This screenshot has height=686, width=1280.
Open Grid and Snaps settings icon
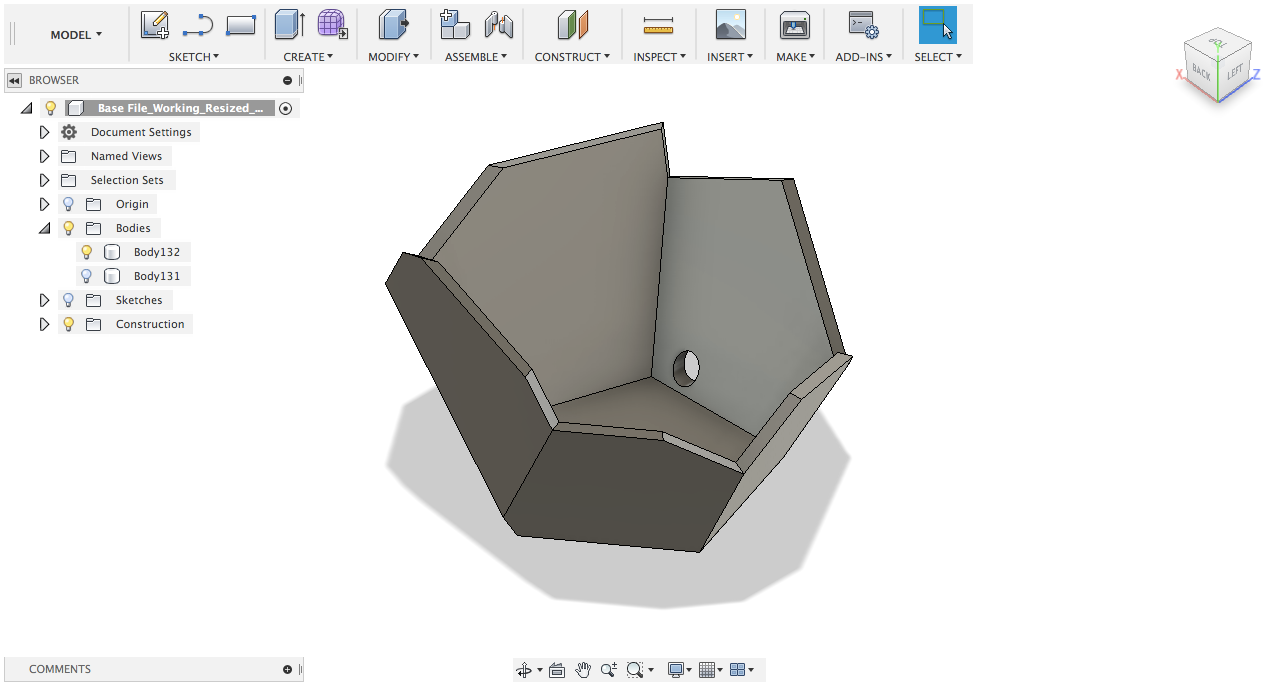click(707, 670)
